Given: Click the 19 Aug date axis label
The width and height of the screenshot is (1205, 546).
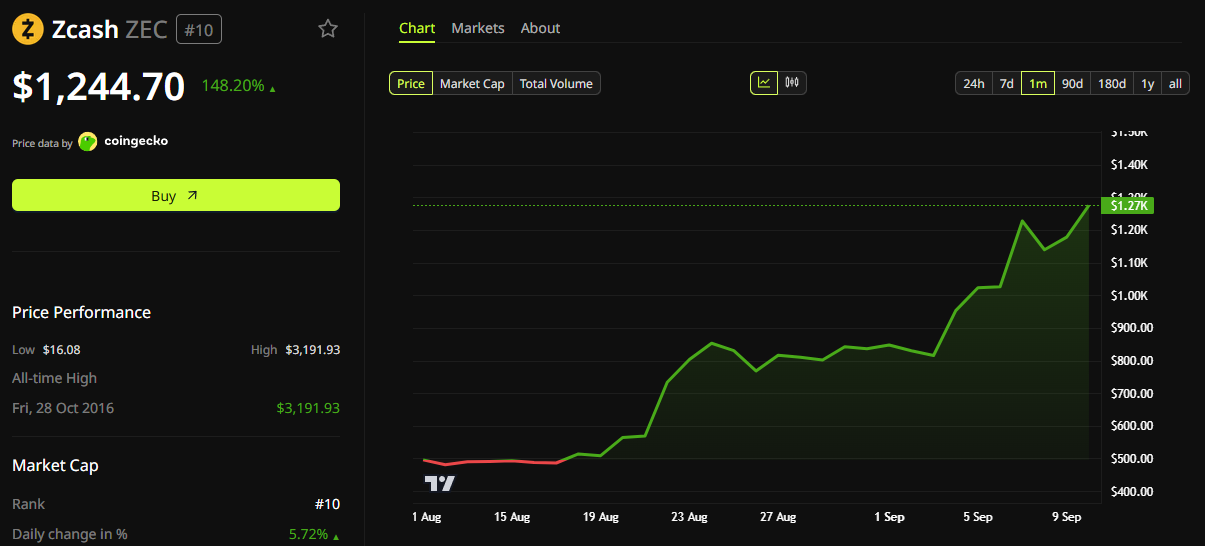Looking at the screenshot, I should (x=601, y=517).
